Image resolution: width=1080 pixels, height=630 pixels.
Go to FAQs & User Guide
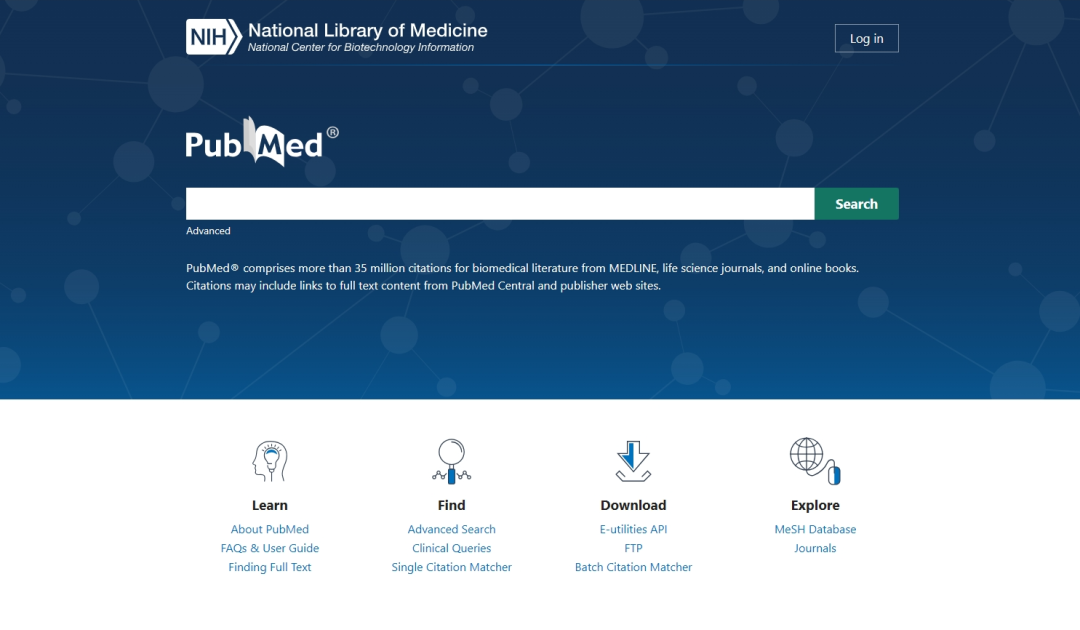click(269, 548)
